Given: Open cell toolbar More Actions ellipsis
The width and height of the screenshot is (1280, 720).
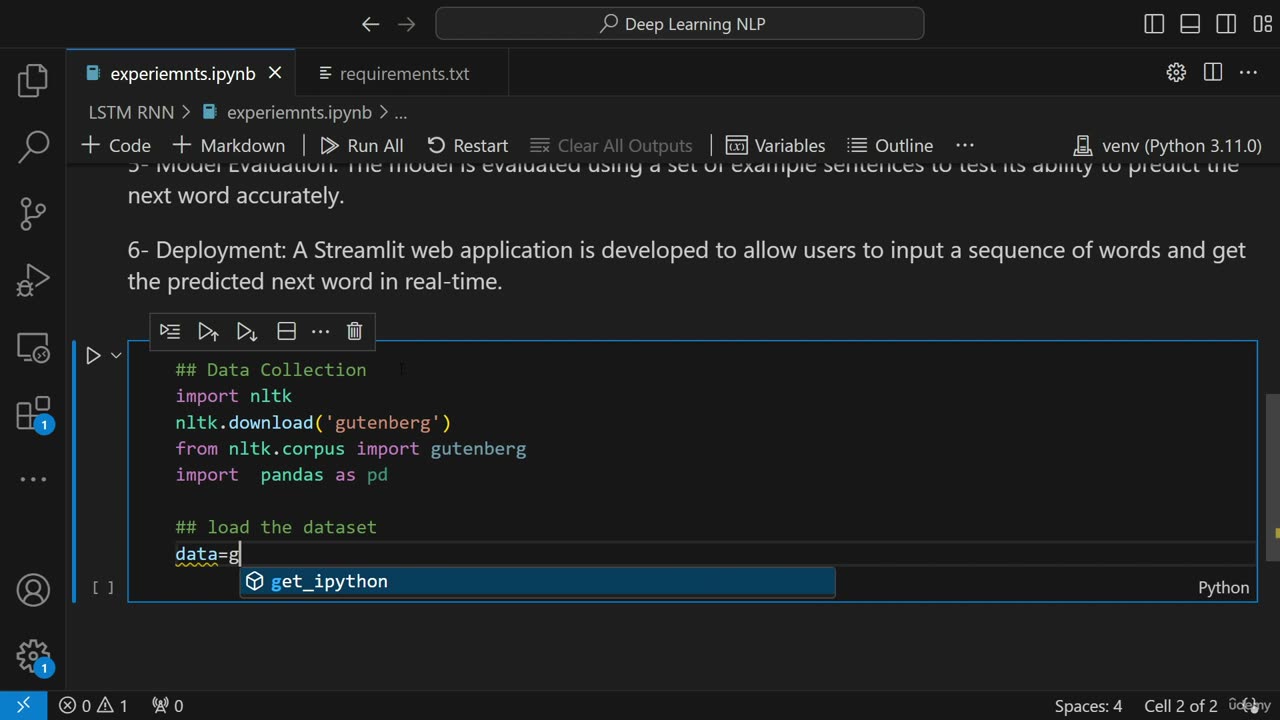Looking at the screenshot, I should coord(320,331).
